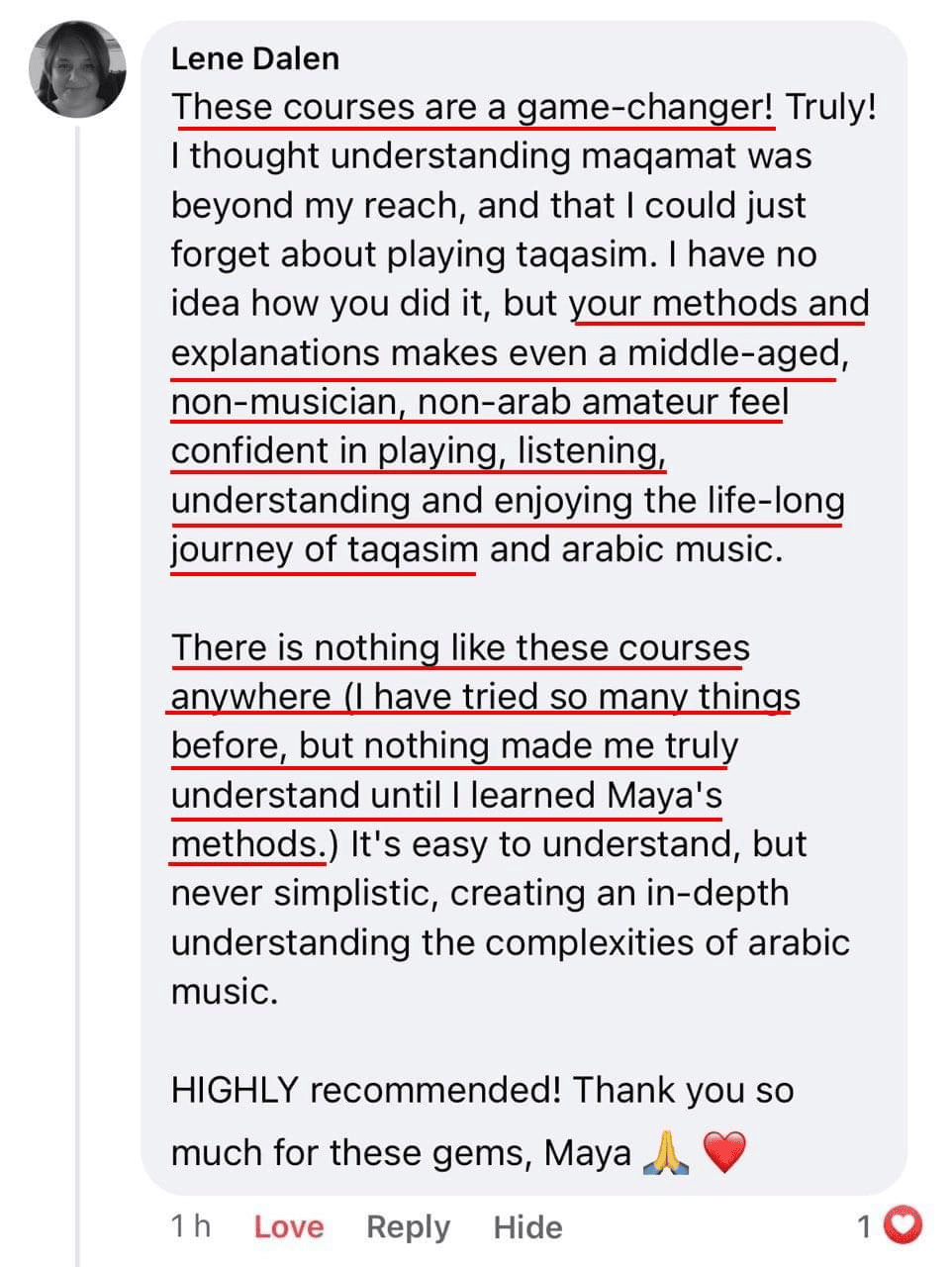The image size is (952, 1267).
Task: Click the reaction count number 1
Action: [865, 1227]
